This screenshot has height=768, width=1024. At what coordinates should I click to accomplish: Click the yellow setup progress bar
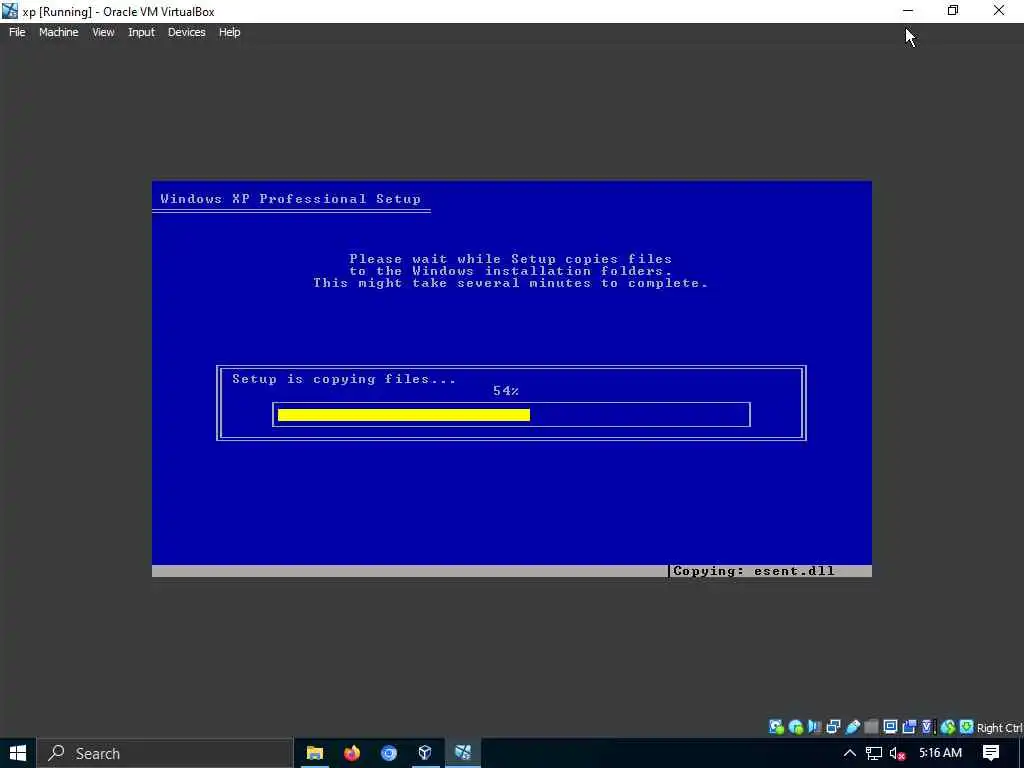click(x=404, y=415)
